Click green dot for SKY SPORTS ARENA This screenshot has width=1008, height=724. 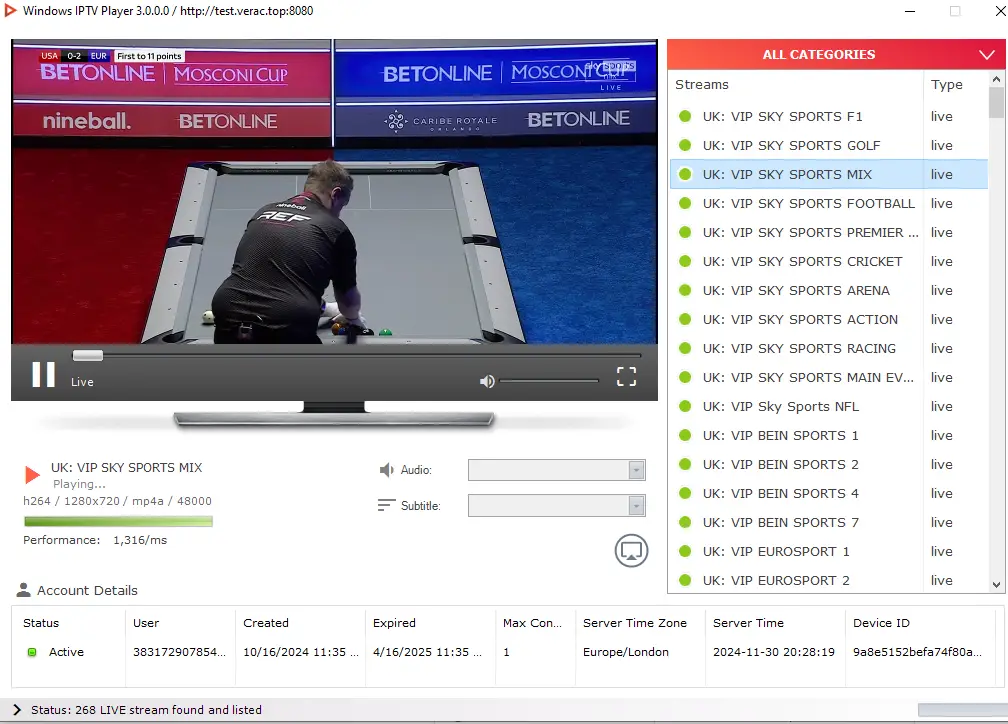click(685, 290)
